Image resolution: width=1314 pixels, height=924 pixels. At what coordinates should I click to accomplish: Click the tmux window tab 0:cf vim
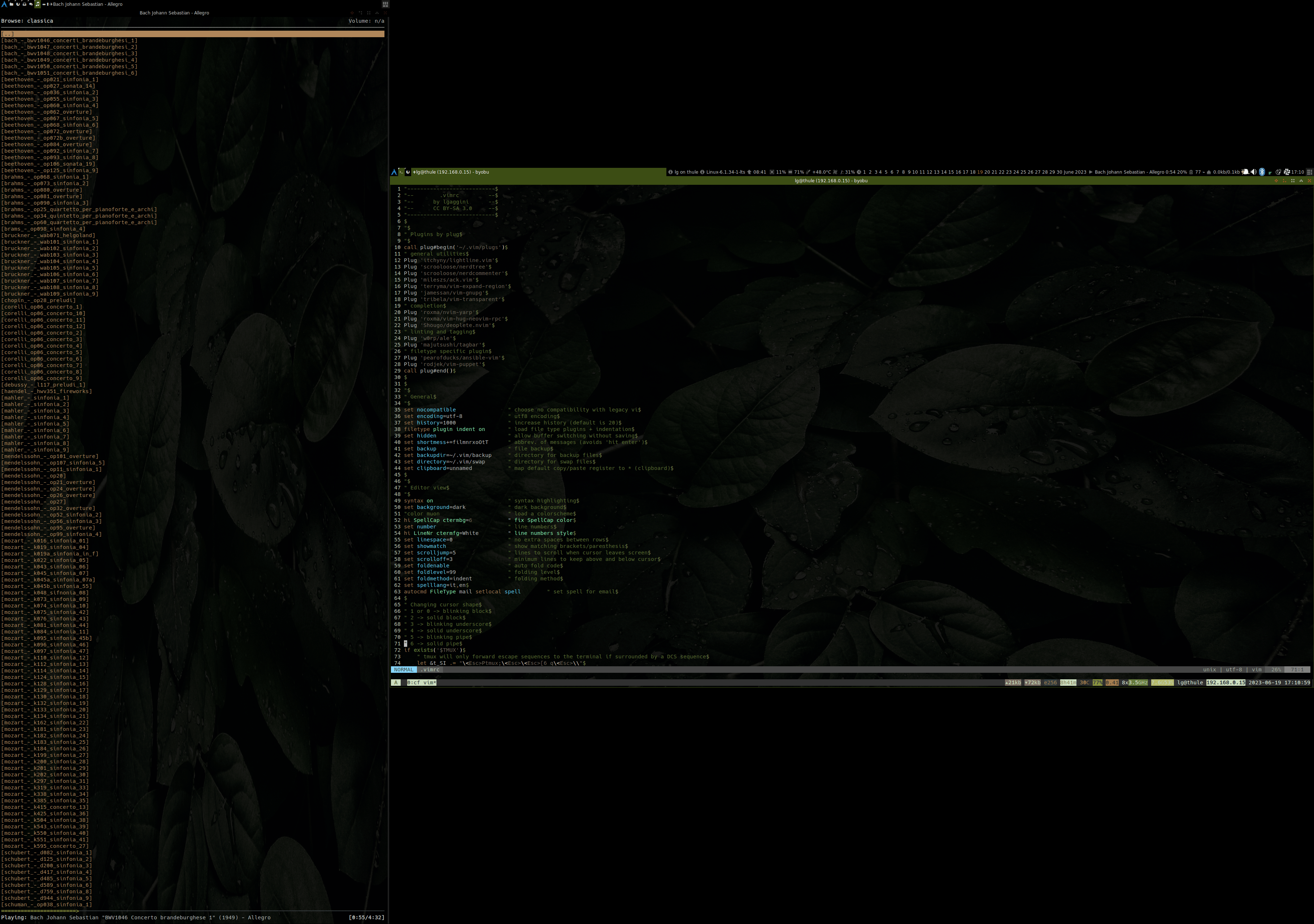tap(421, 683)
